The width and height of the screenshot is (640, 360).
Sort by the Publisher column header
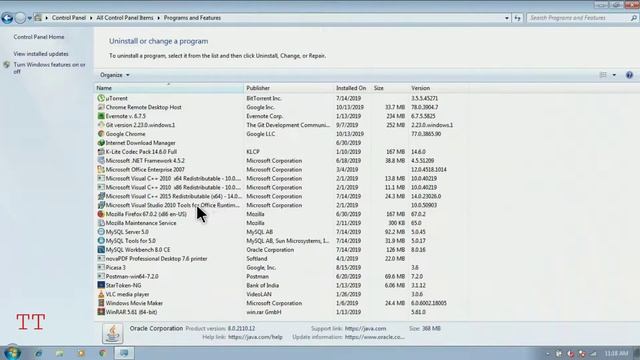click(x=289, y=88)
